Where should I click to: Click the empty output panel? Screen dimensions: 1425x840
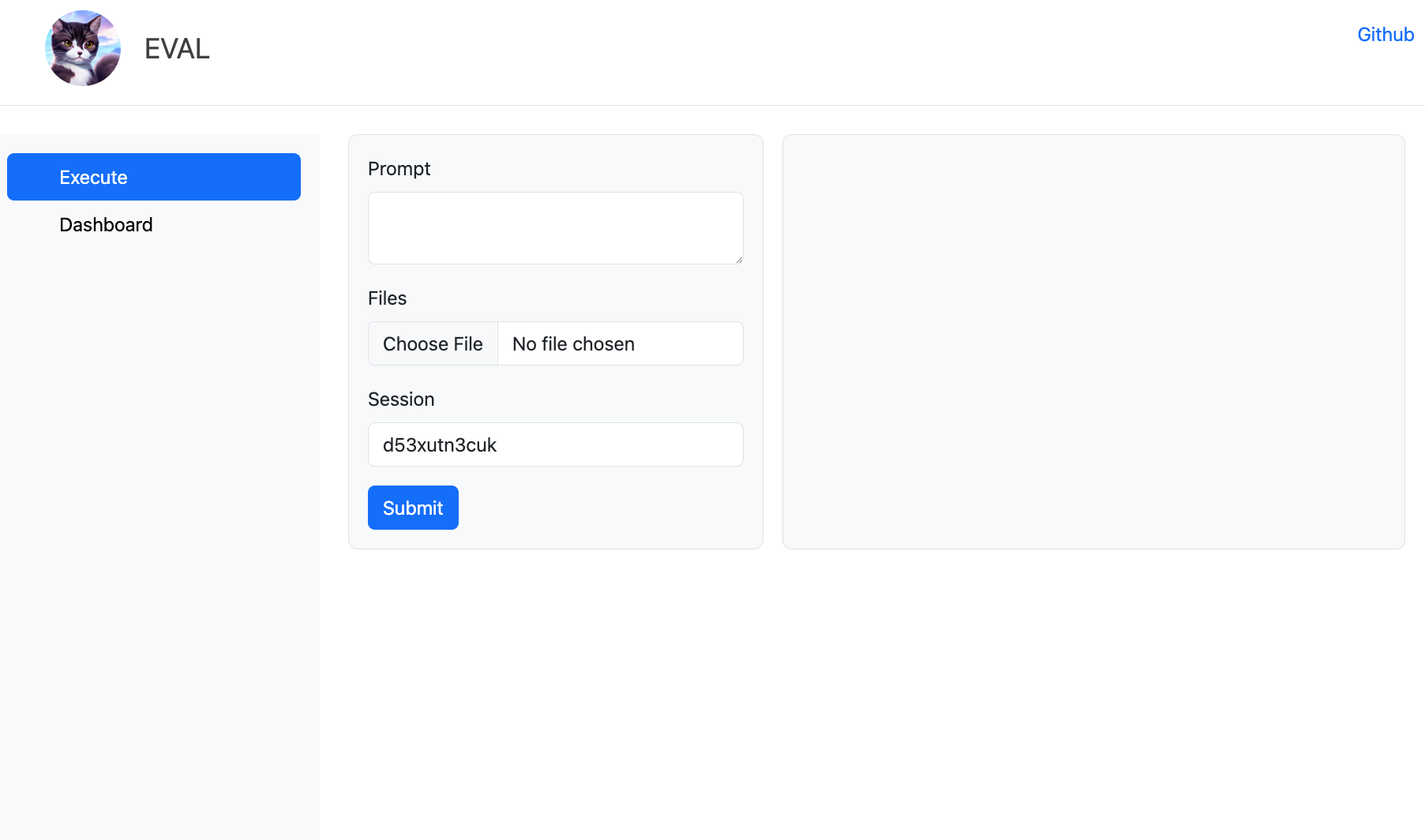click(1093, 341)
